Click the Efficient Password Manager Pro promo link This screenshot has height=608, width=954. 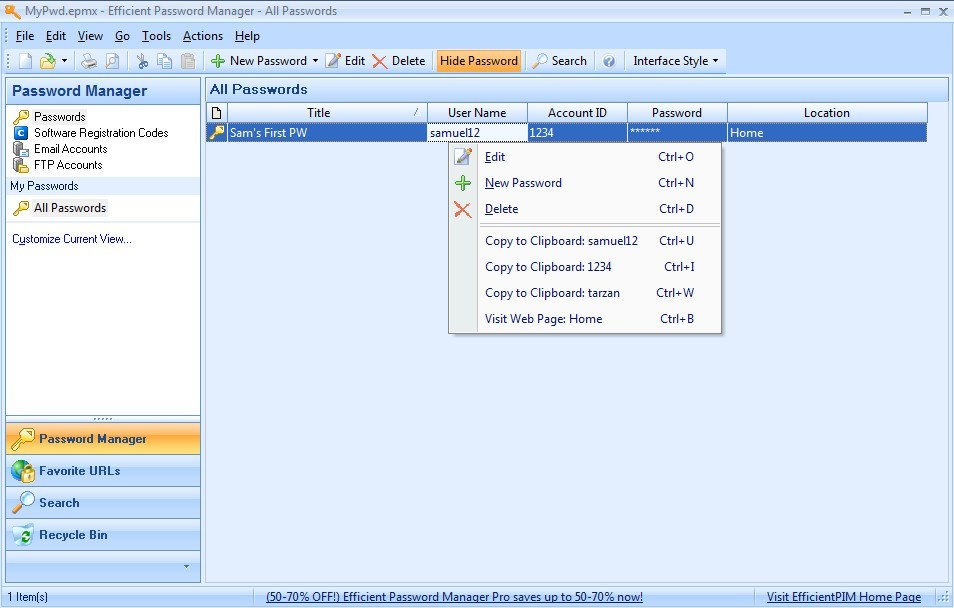coord(454,597)
